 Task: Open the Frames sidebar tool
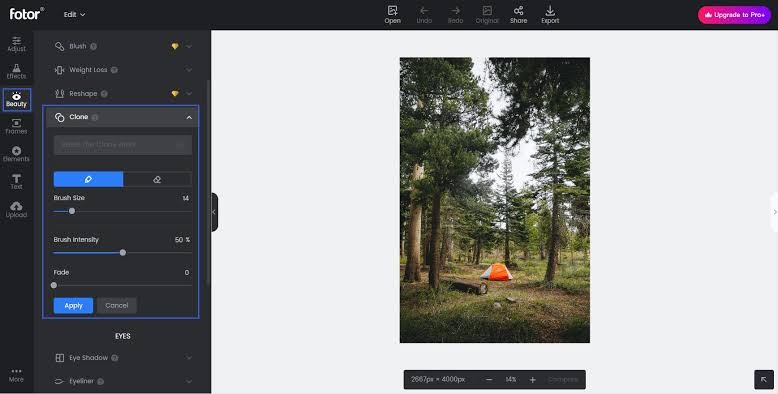(x=16, y=127)
